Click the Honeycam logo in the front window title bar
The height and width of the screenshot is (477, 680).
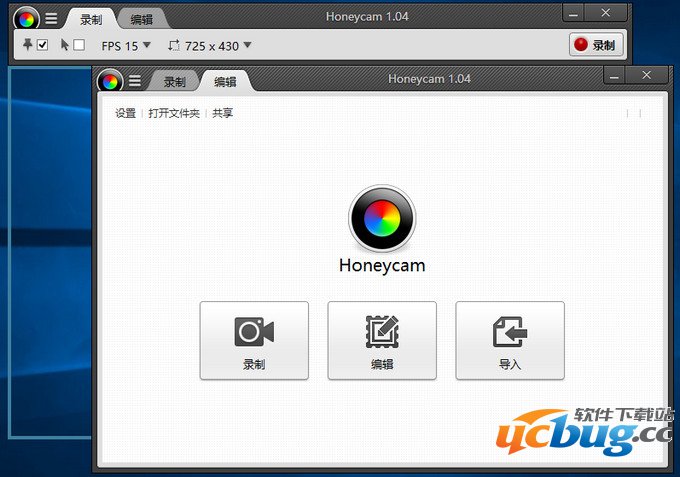point(110,81)
